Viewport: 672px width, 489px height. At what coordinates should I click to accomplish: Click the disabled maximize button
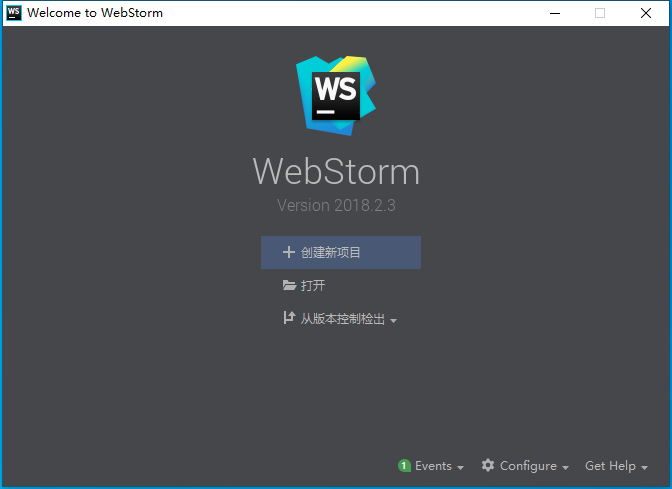pyautogui.click(x=600, y=13)
